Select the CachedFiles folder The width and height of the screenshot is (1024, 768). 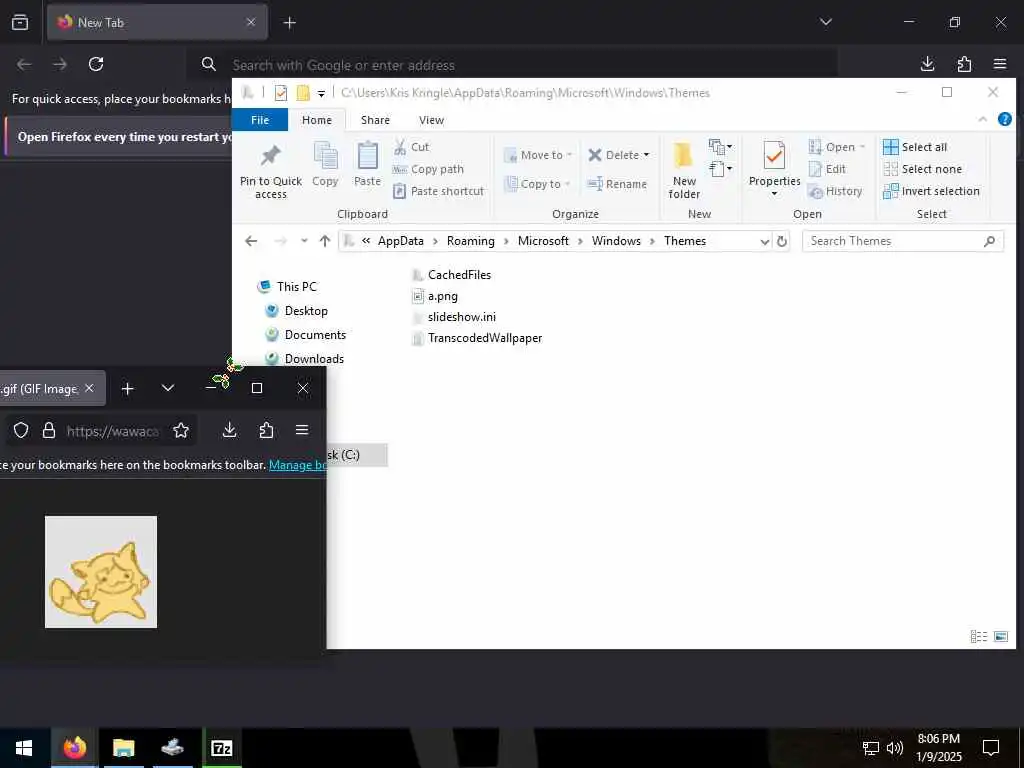coord(452,275)
